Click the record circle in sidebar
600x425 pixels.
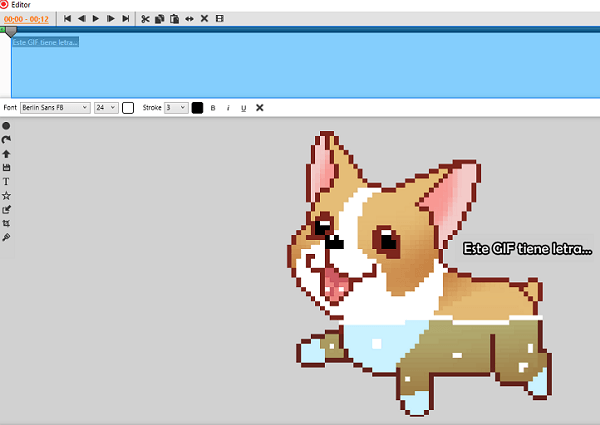(6, 126)
